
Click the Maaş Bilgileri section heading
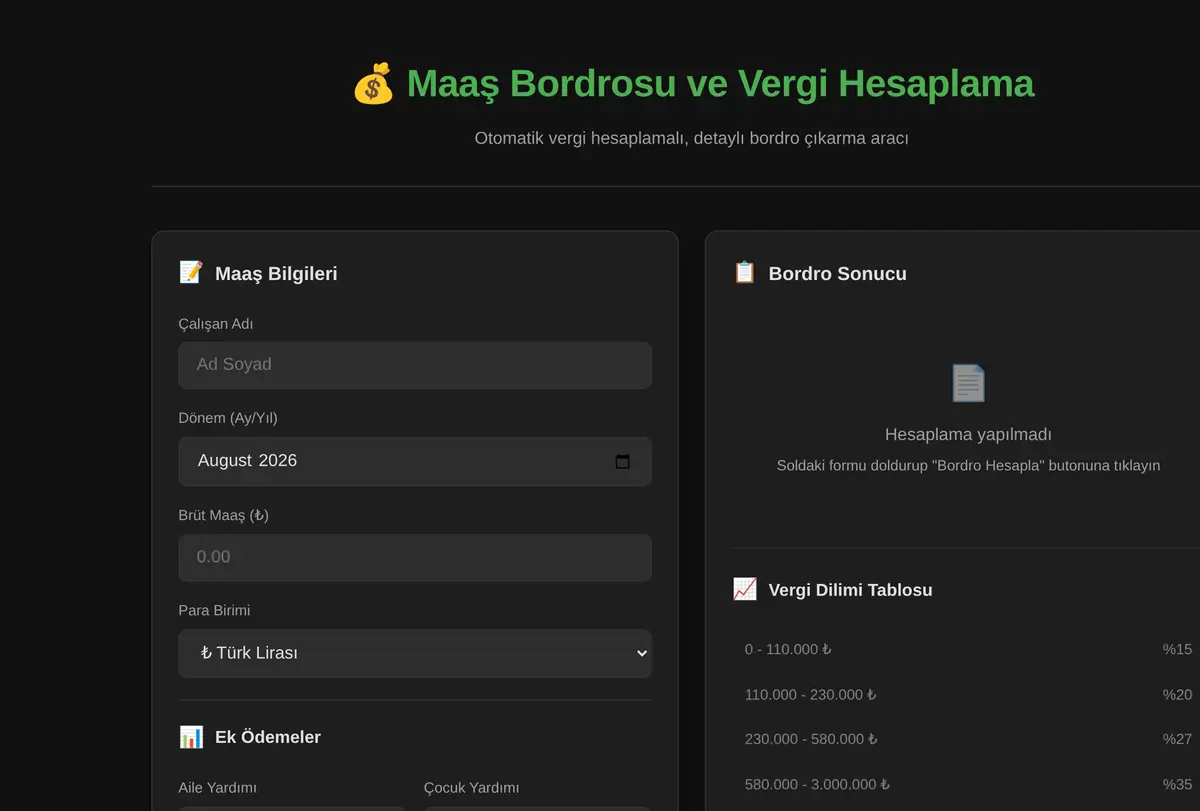pyautogui.click(x=276, y=273)
